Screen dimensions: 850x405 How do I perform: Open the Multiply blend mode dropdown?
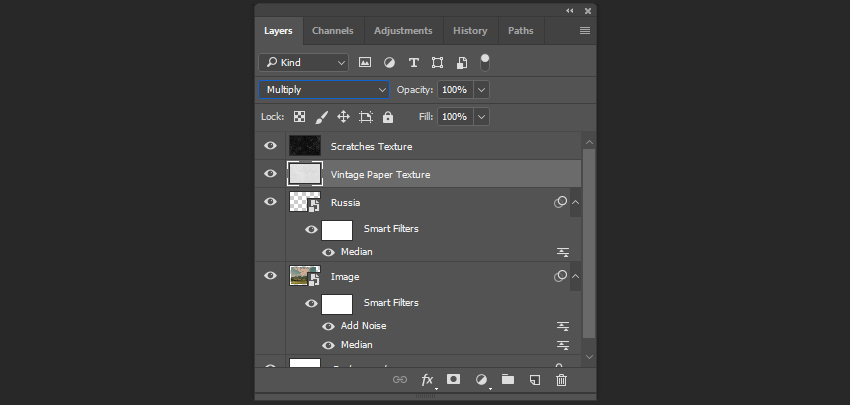pos(324,90)
